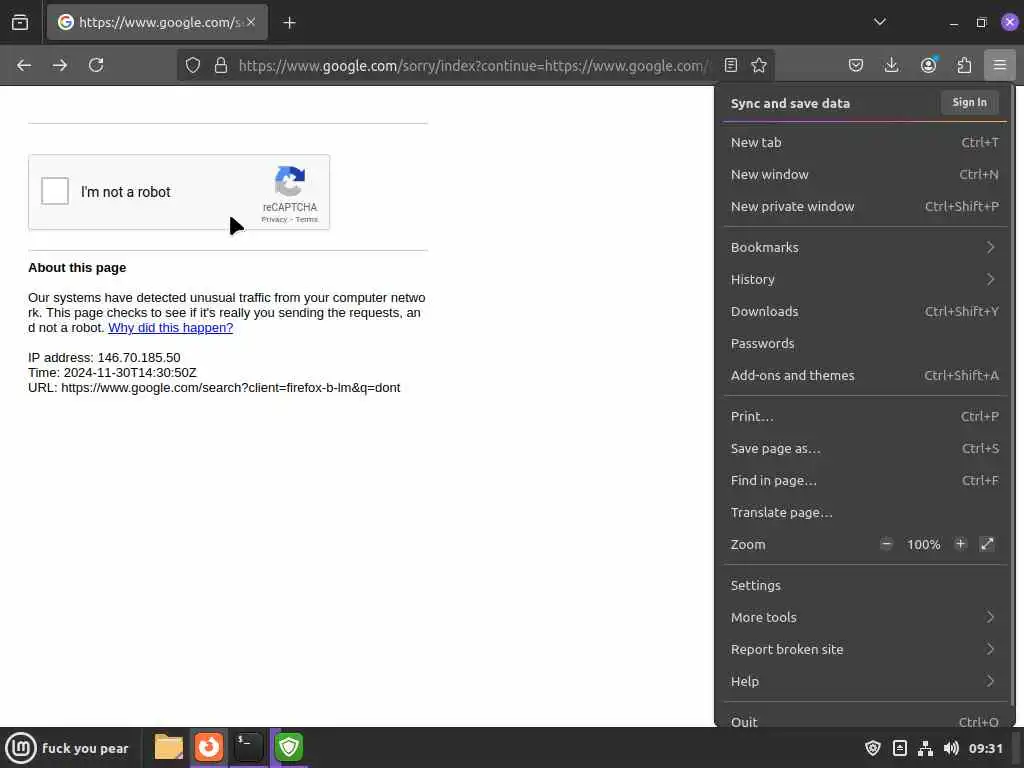Open the reCAPTCHA Privacy link
Screen dimensions: 1024x768
274,219
